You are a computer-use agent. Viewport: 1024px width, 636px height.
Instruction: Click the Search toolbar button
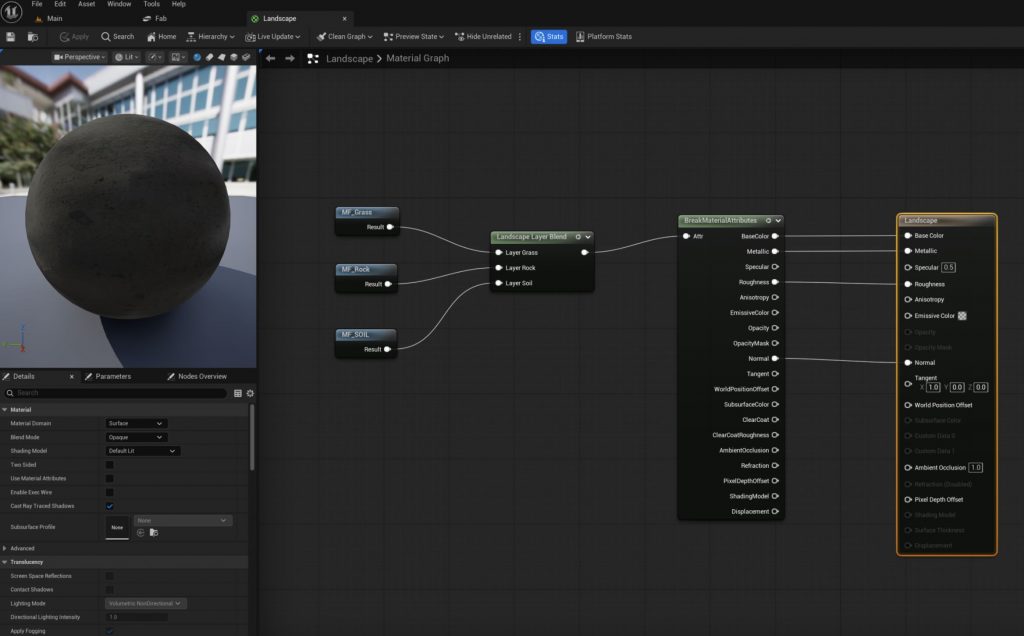(x=117, y=37)
